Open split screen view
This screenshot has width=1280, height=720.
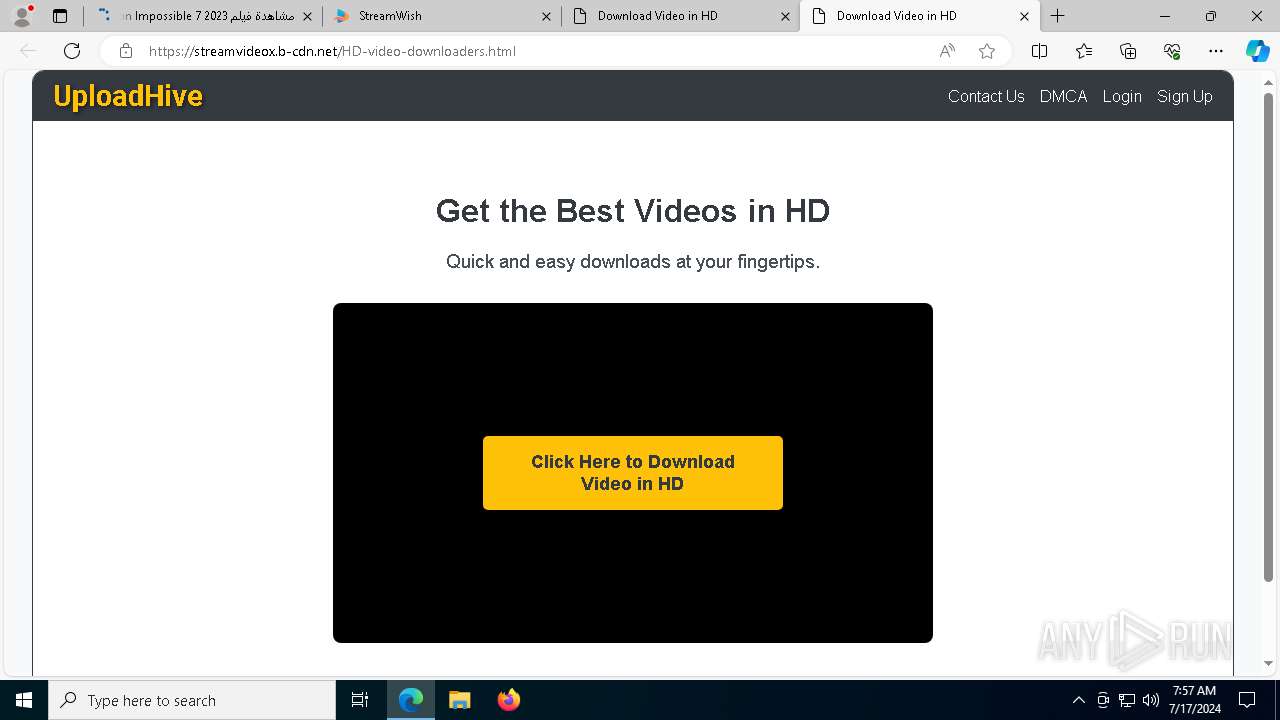(x=1039, y=51)
